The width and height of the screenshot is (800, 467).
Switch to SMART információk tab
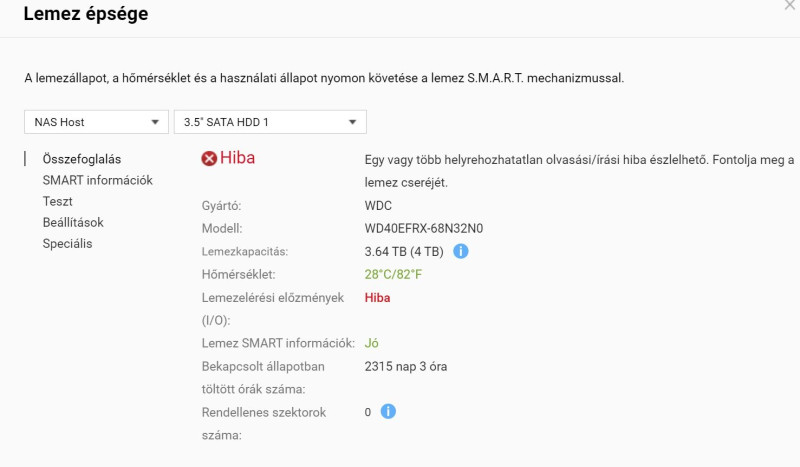[97, 180]
